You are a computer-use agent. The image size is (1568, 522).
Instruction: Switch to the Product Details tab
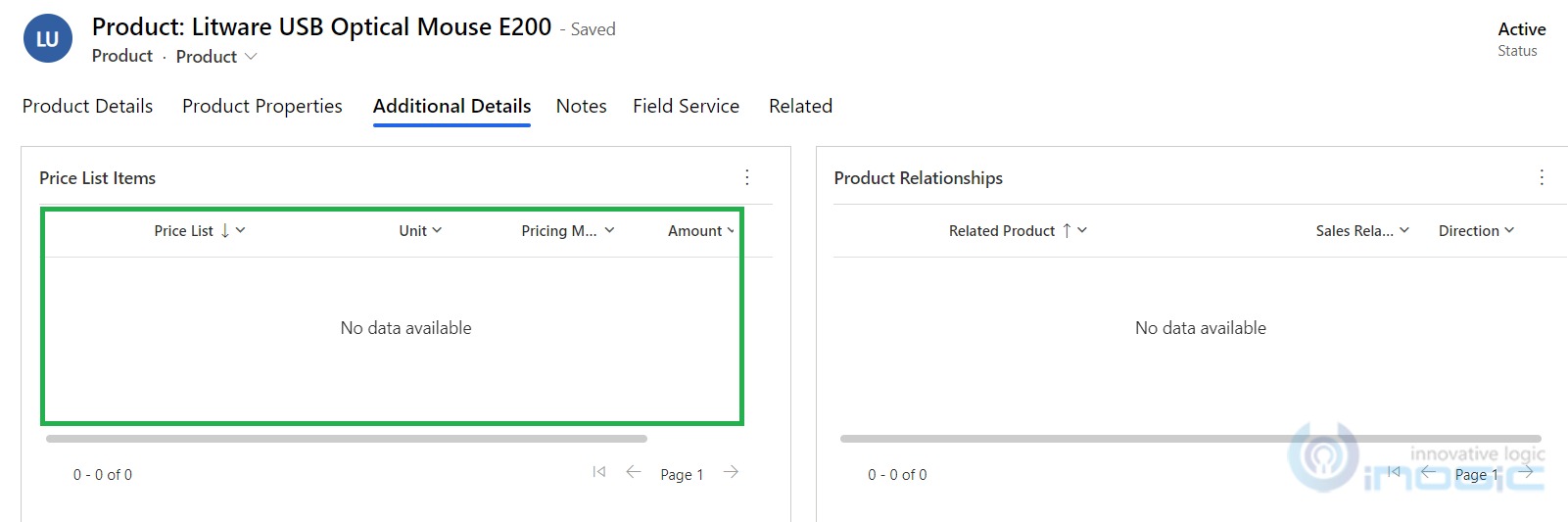coord(87,106)
